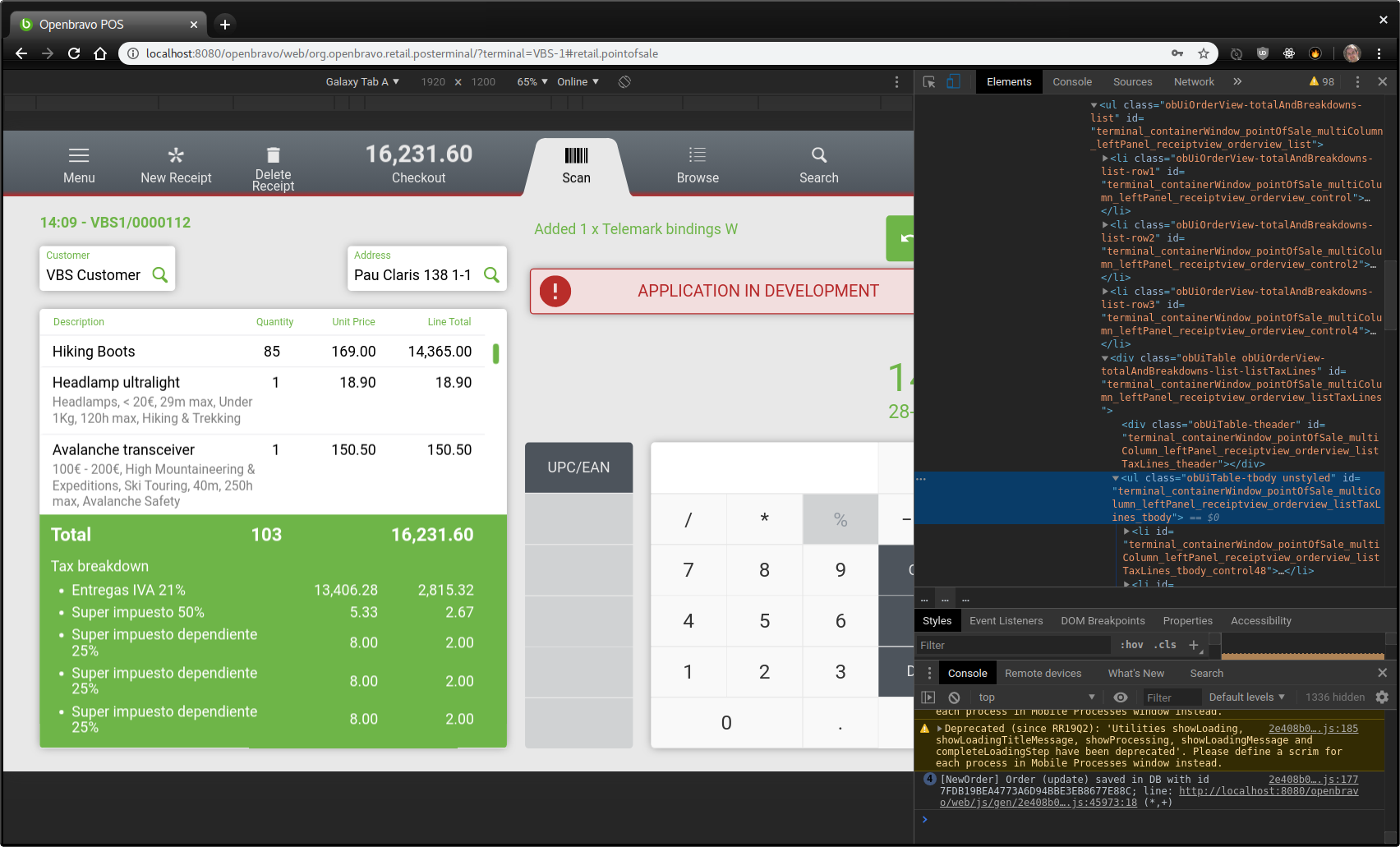Image resolution: width=1400 pixels, height=847 pixels.
Task: Add new style rule plus icon
Action: coord(1194,645)
